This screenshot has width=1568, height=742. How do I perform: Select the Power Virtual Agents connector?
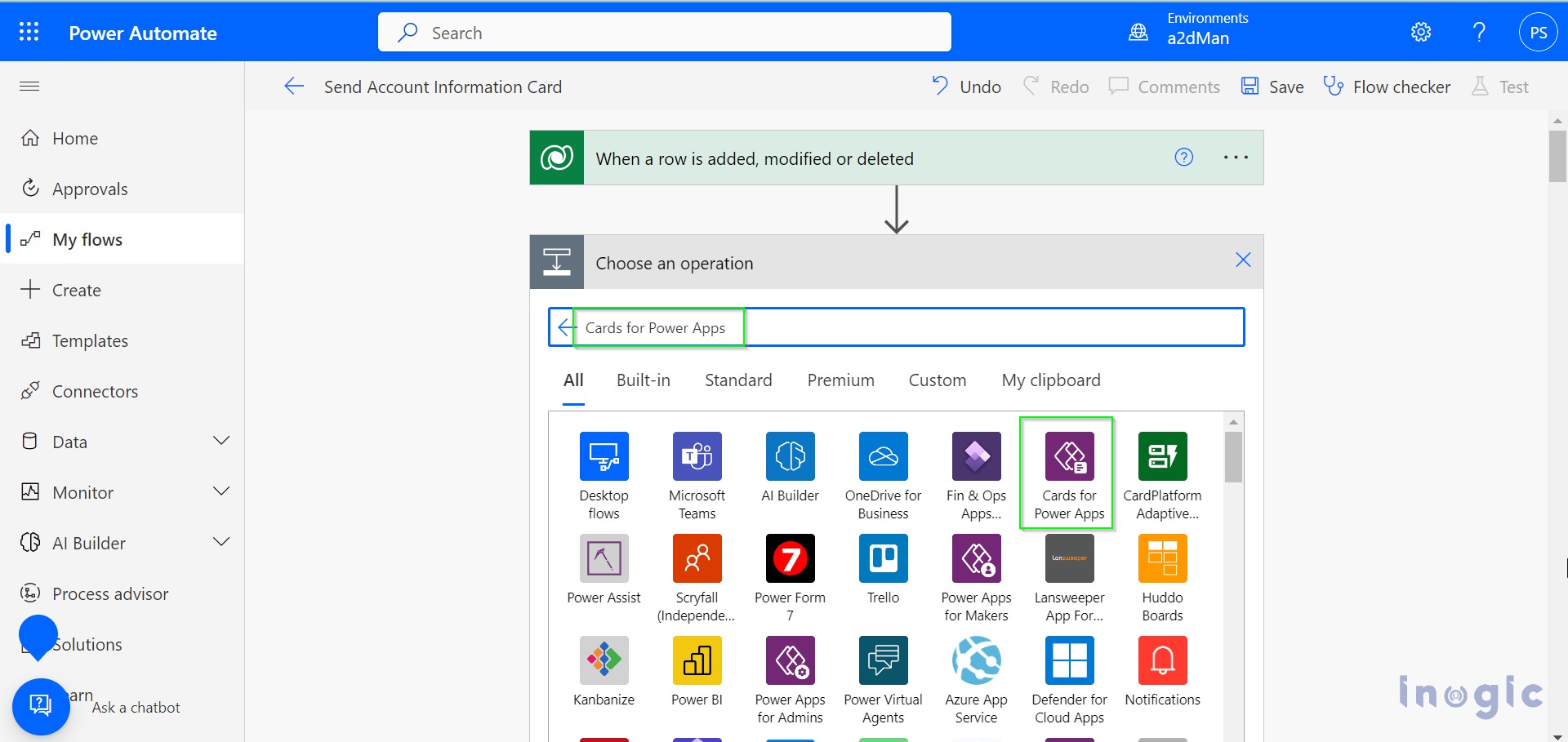coord(883,679)
